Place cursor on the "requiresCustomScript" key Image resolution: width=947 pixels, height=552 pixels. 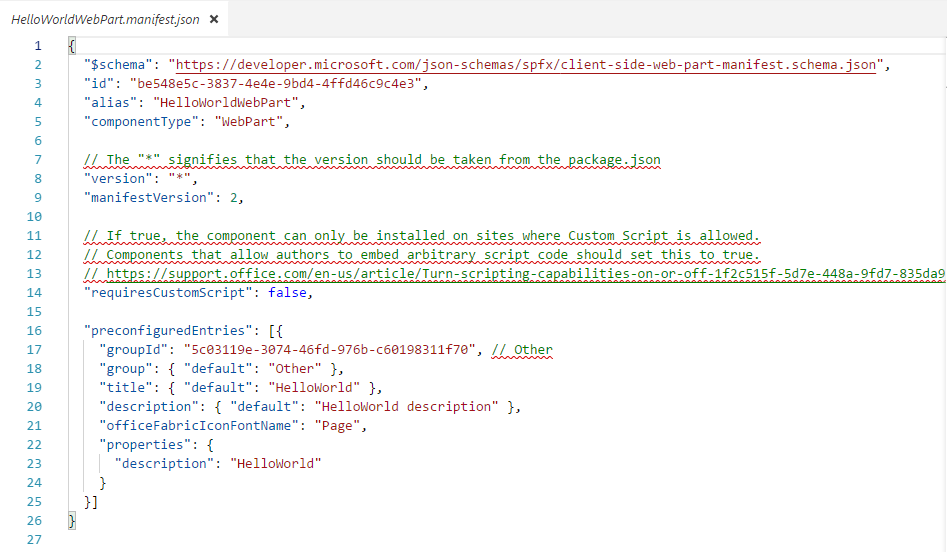[x=162, y=293]
